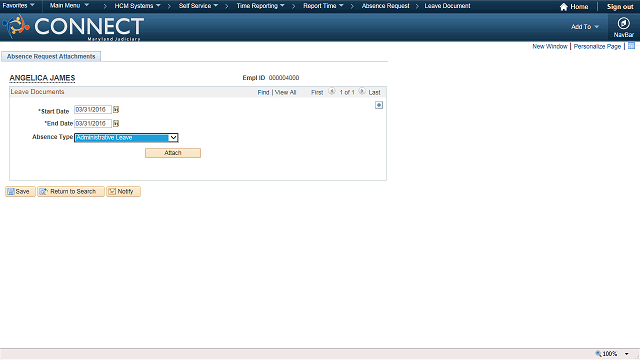The image size is (640, 360).
Task: Open the zoom level dropdown in status bar
Action: click(x=627, y=354)
